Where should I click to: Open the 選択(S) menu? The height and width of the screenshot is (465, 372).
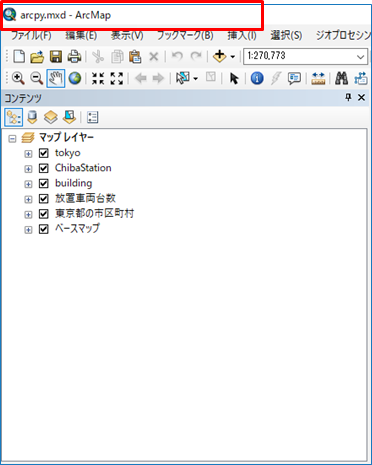286,35
